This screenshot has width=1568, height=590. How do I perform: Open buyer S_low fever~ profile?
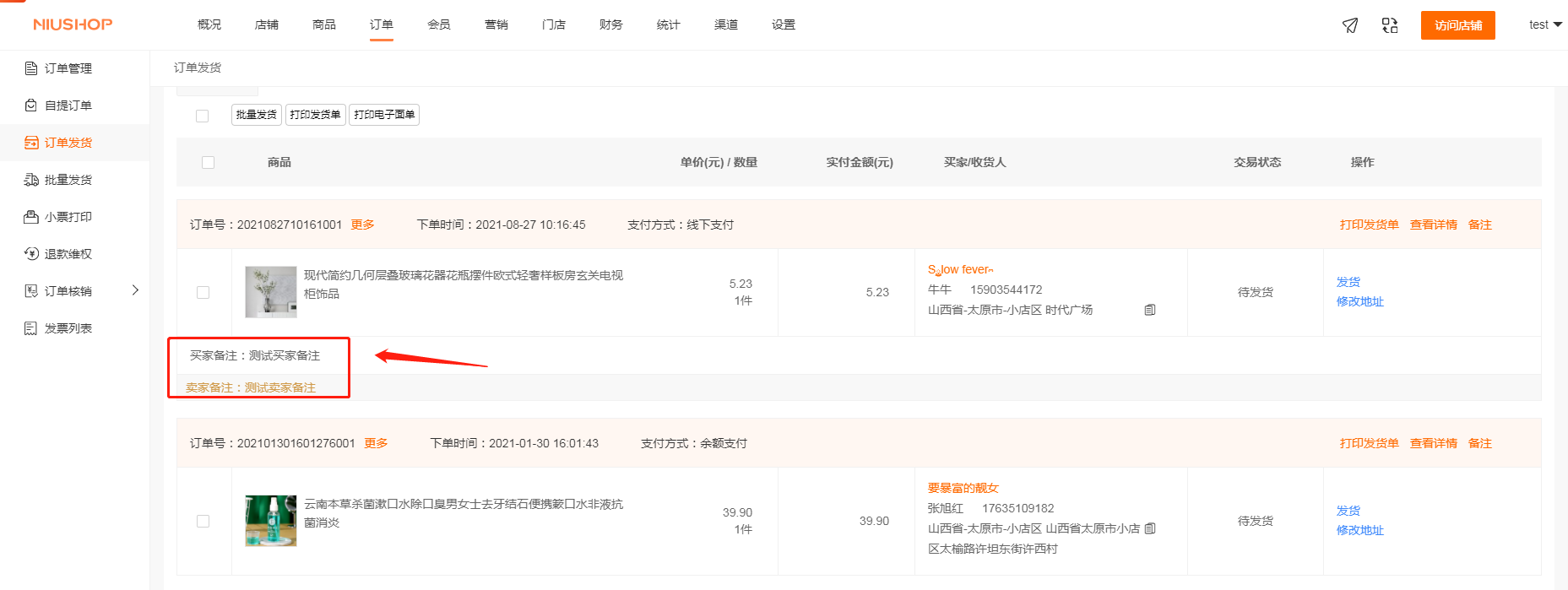[961, 269]
